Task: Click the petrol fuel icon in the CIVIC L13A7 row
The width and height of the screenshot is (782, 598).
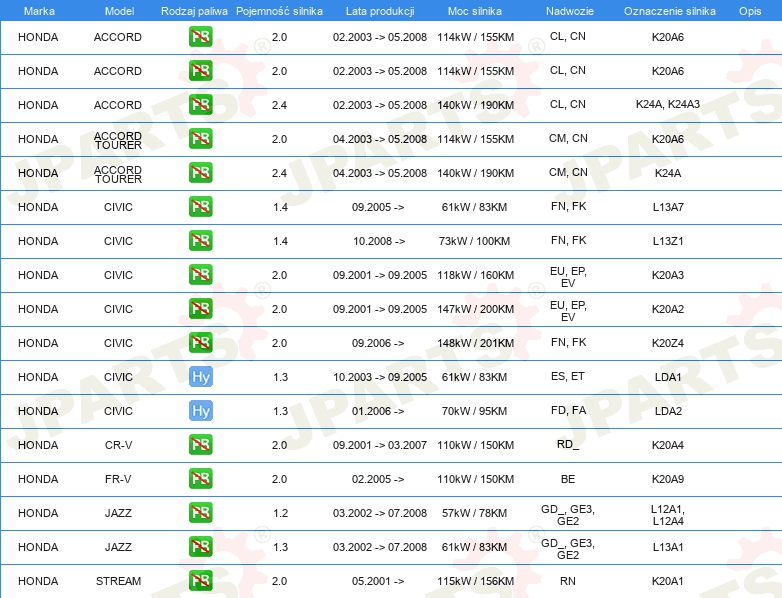Action: 200,206
